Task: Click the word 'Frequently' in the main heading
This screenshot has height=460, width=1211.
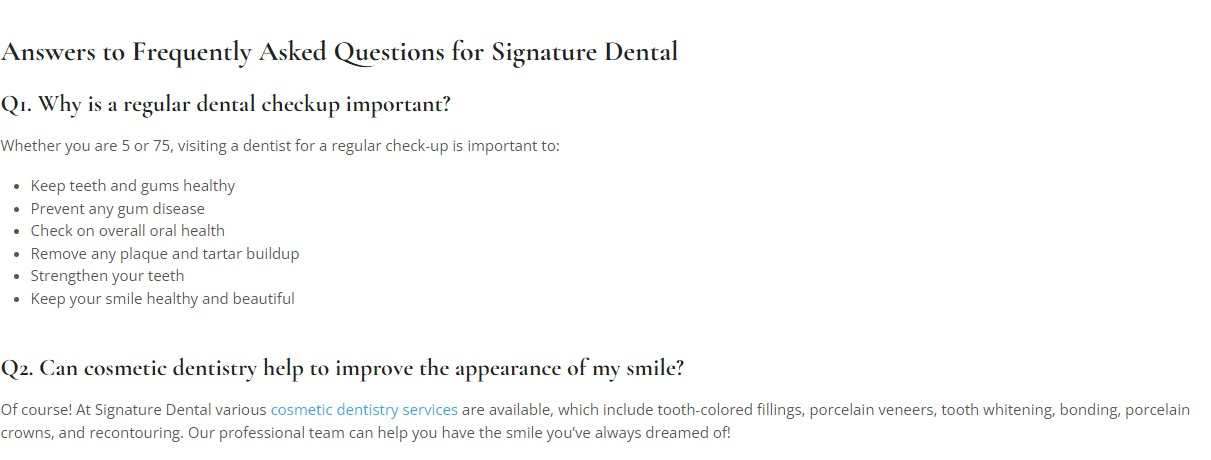Action: coord(192,52)
